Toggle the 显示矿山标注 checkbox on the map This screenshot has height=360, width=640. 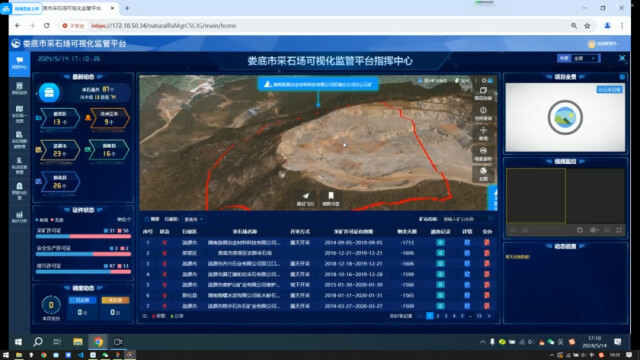tap(420, 81)
